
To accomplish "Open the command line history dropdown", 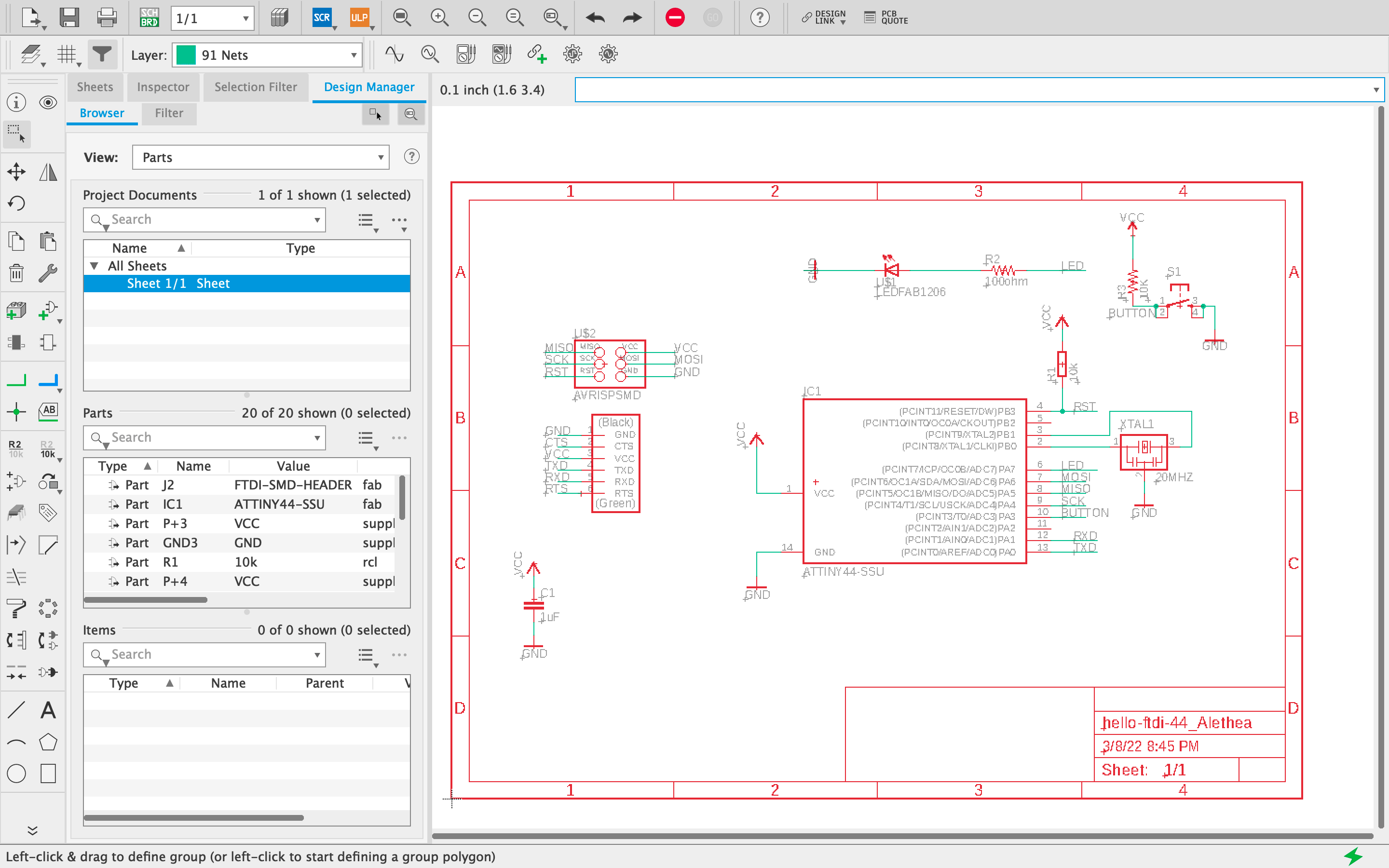I will pos(1376,90).
